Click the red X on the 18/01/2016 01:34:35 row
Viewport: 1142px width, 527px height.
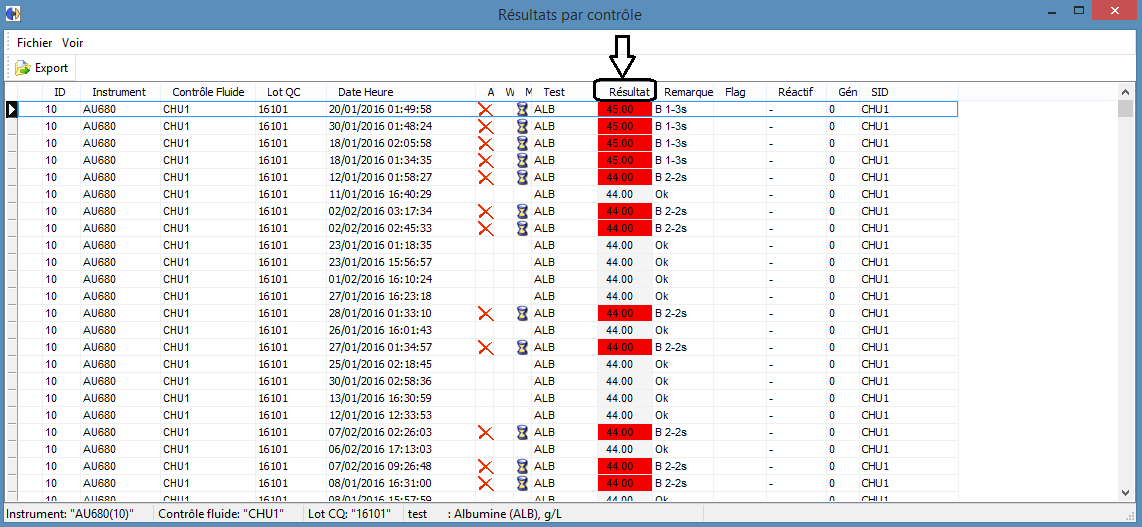[x=485, y=160]
